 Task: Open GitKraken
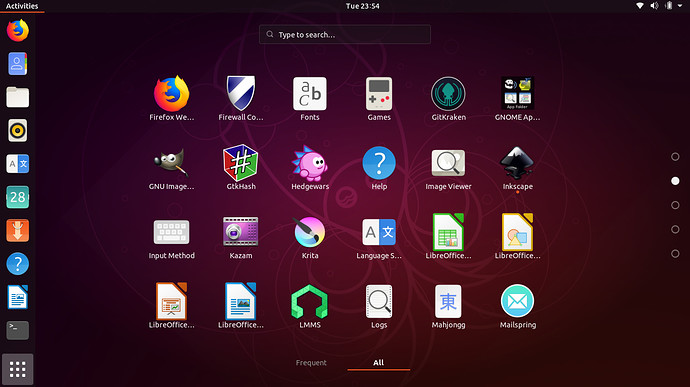click(448, 94)
